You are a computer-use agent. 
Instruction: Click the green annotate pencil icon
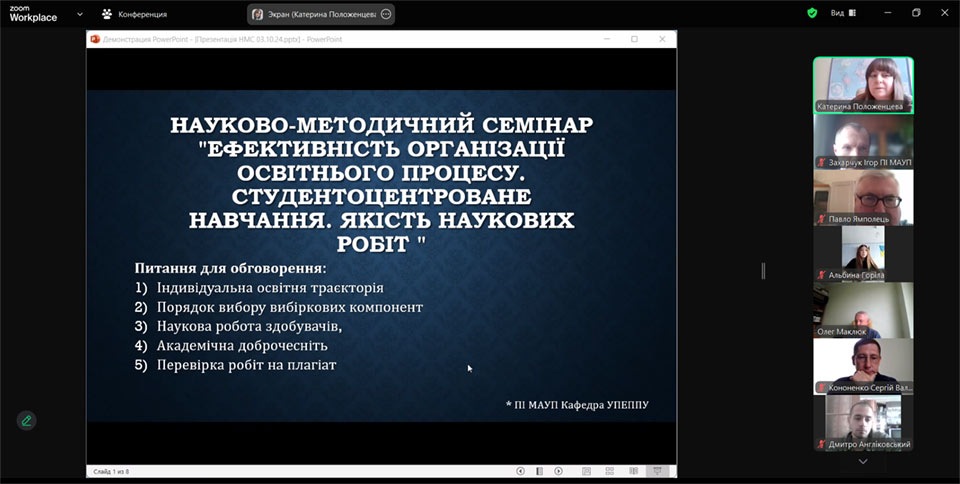click(x=26, y=420)
